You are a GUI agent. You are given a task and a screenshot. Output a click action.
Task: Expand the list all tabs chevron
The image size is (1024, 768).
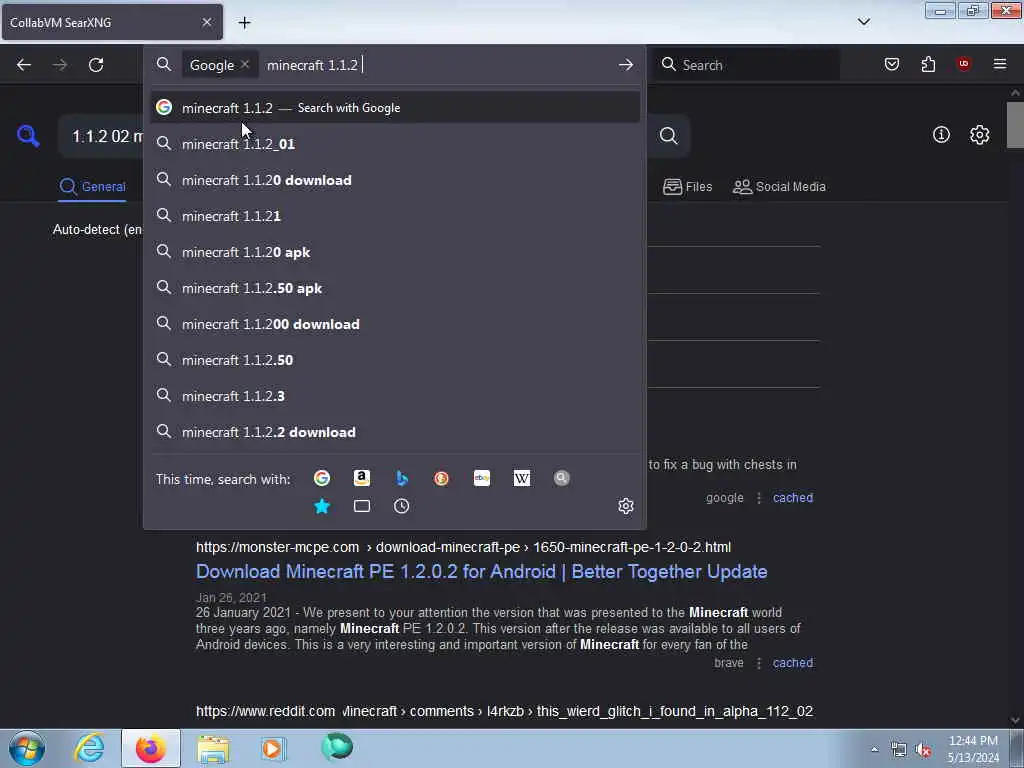(x=863, y=22)
